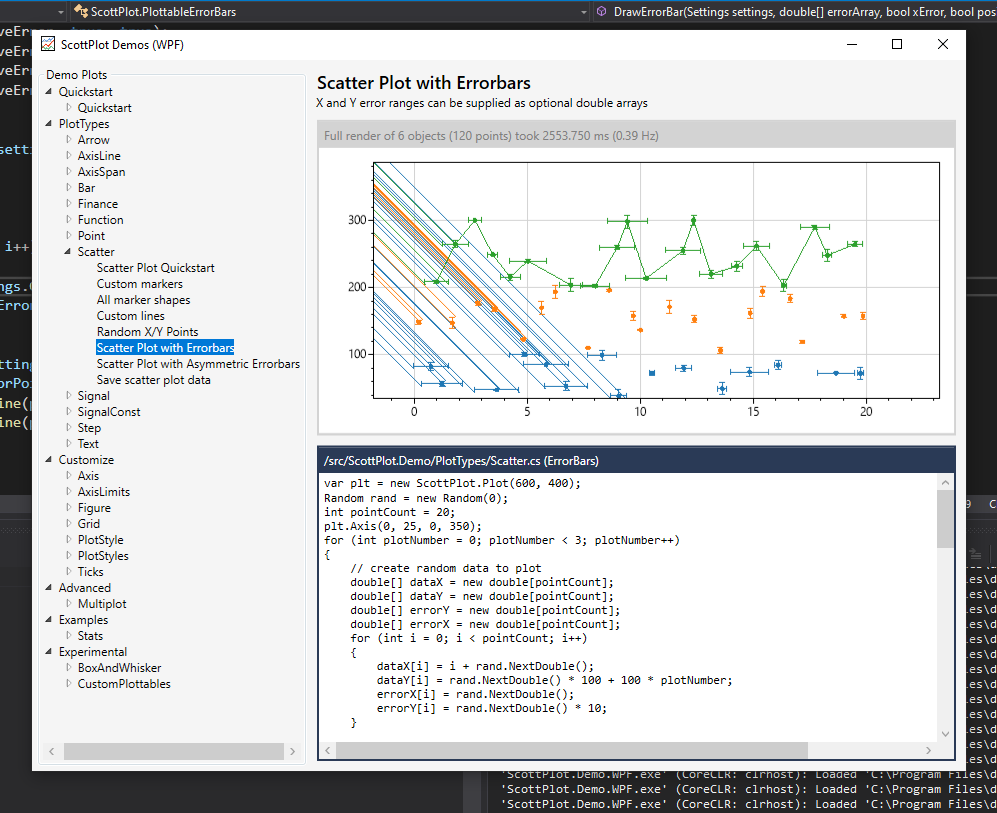The image size is (997, 813).
Task: Collapse the PlotTypes category
Action: point(48,123)
